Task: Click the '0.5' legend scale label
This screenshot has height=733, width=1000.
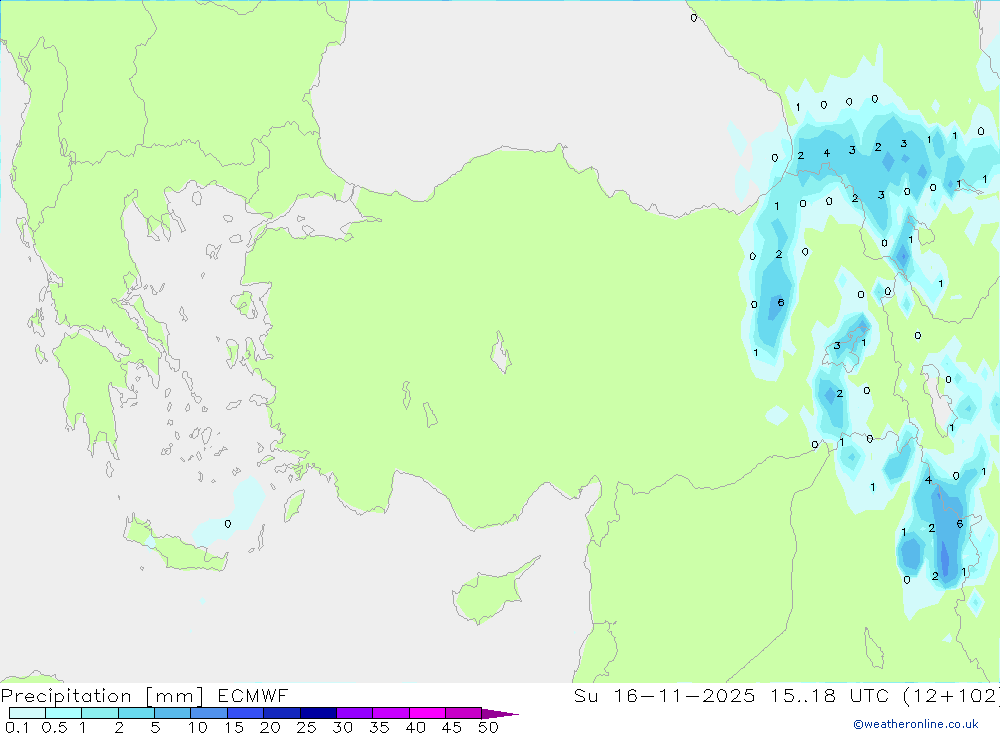Action: [54, 727]
